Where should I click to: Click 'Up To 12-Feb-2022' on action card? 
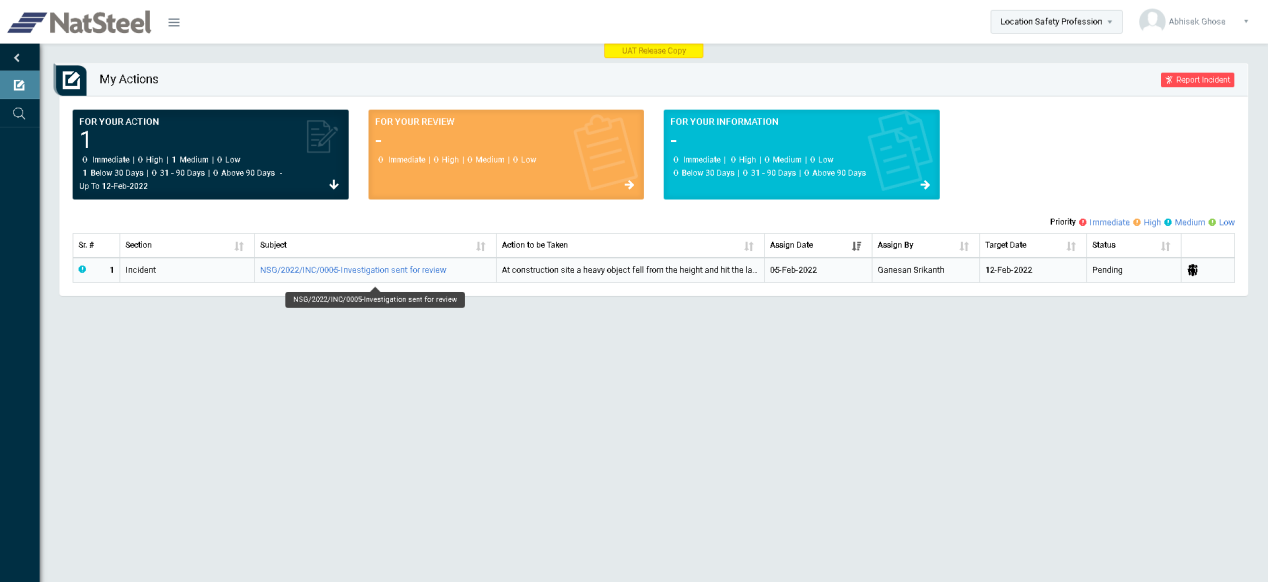click(x=113, y=186)
